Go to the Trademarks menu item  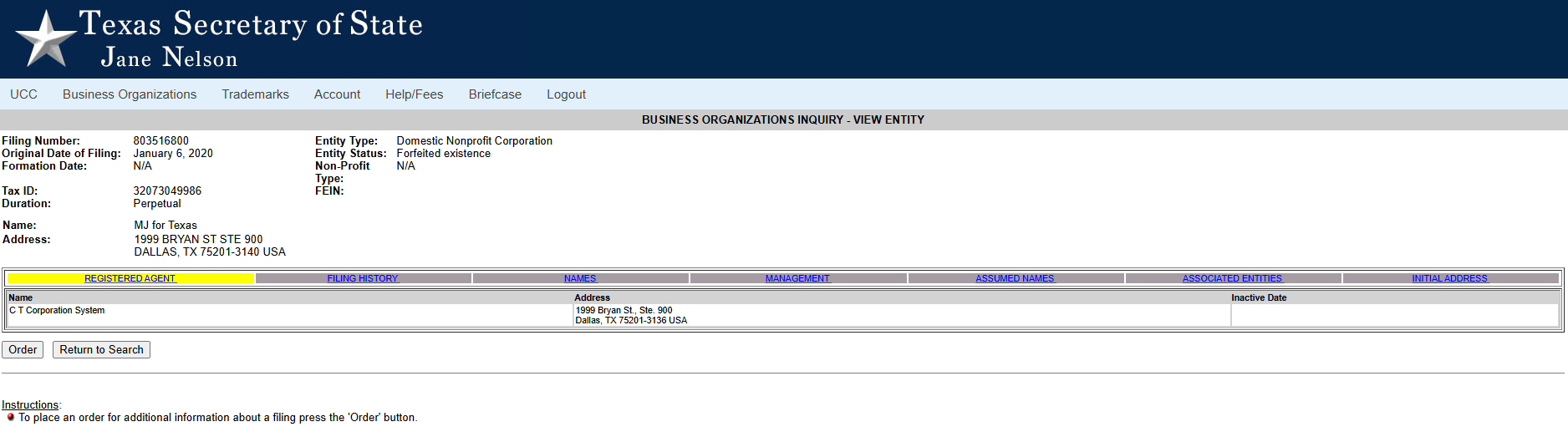(255, 94)
